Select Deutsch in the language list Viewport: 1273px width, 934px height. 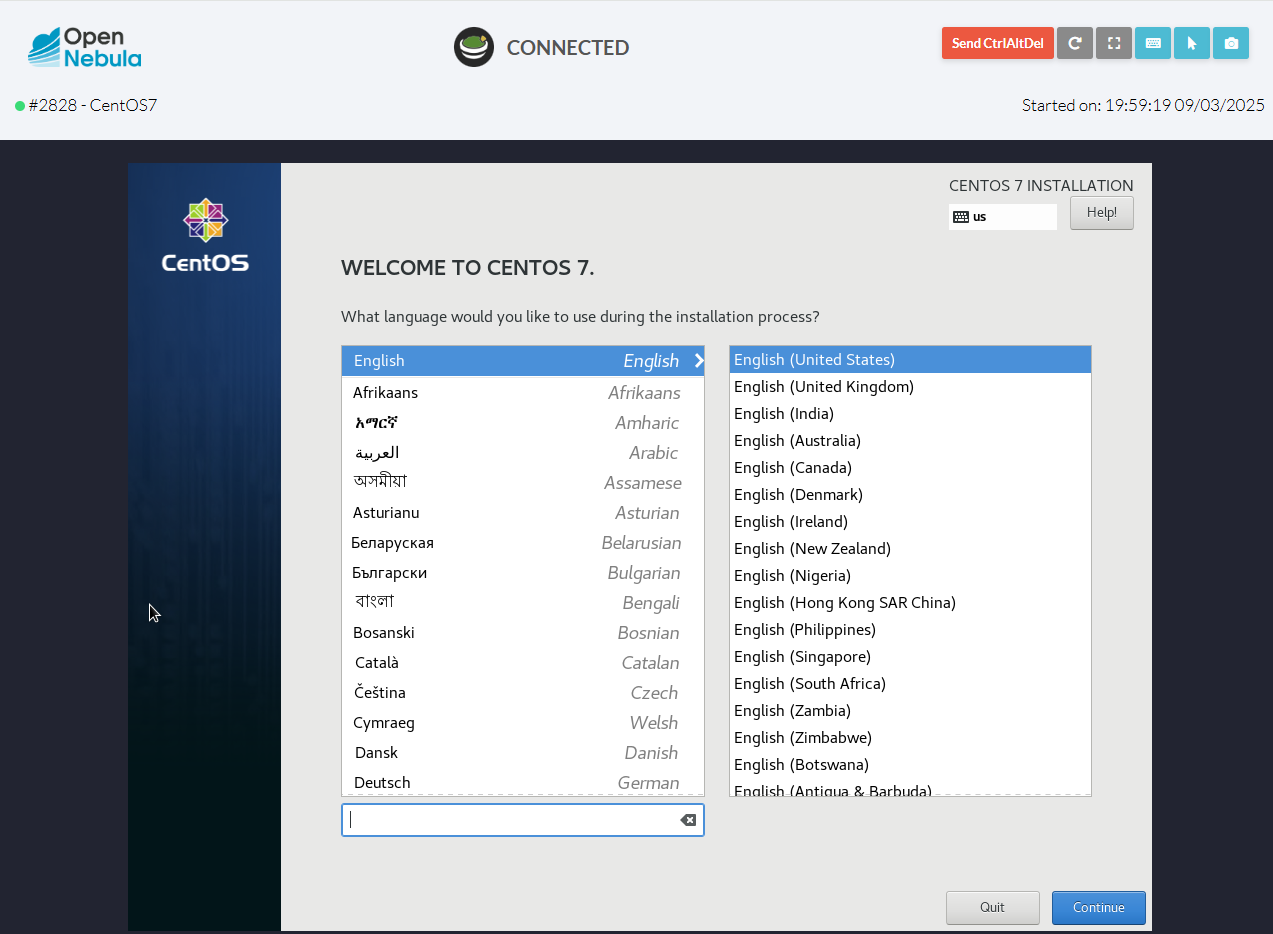click(x=523, y=782)
